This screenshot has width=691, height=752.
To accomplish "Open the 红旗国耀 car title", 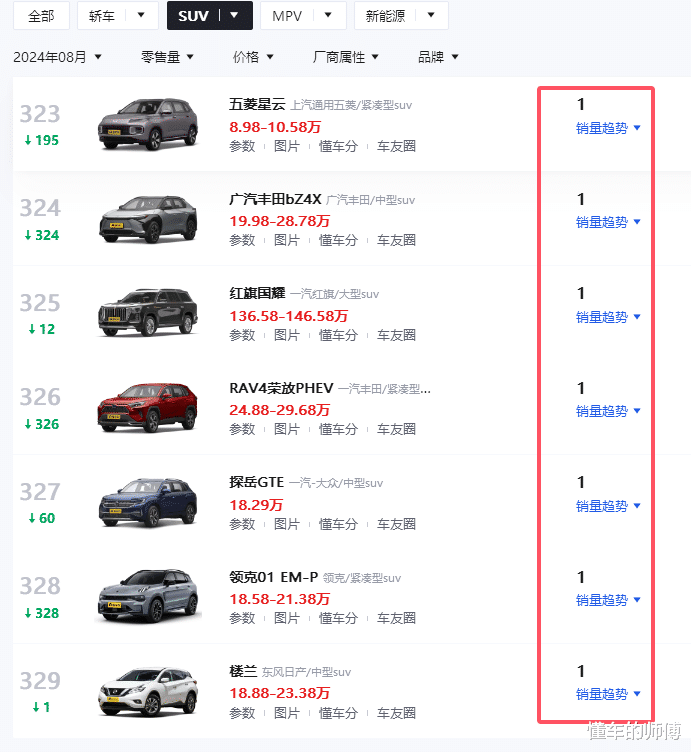I will click(257, 293).
